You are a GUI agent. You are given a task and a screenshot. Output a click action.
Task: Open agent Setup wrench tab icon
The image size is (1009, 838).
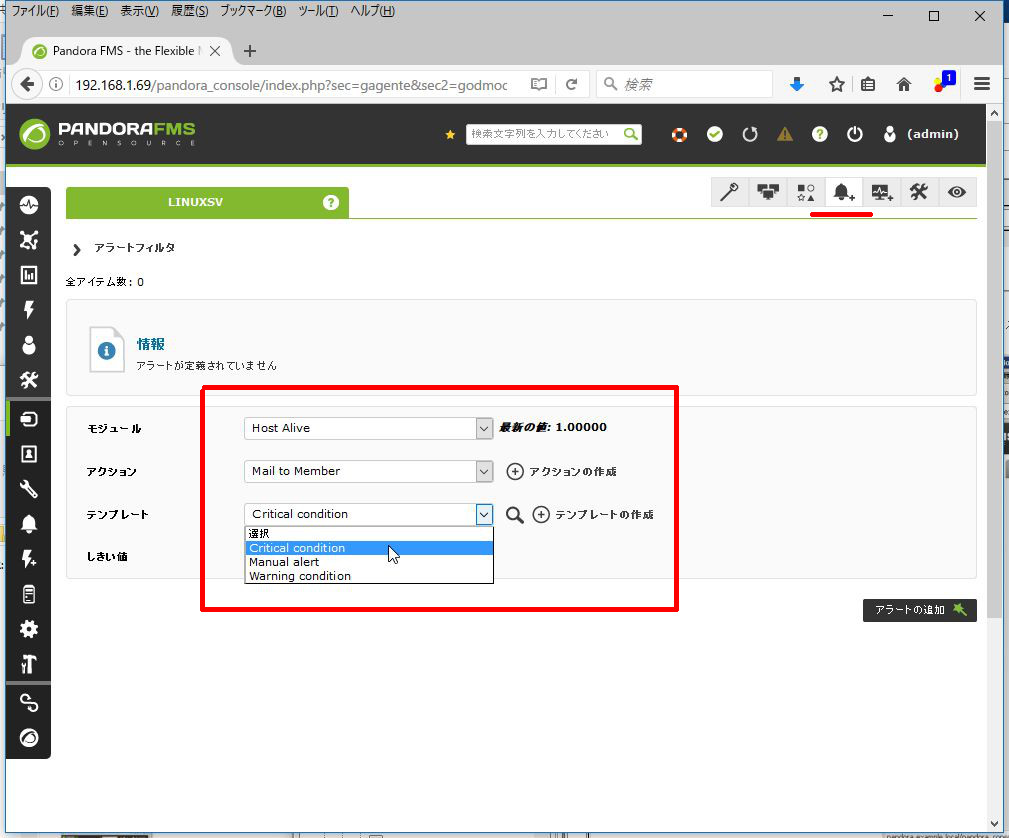pos(730,192)
